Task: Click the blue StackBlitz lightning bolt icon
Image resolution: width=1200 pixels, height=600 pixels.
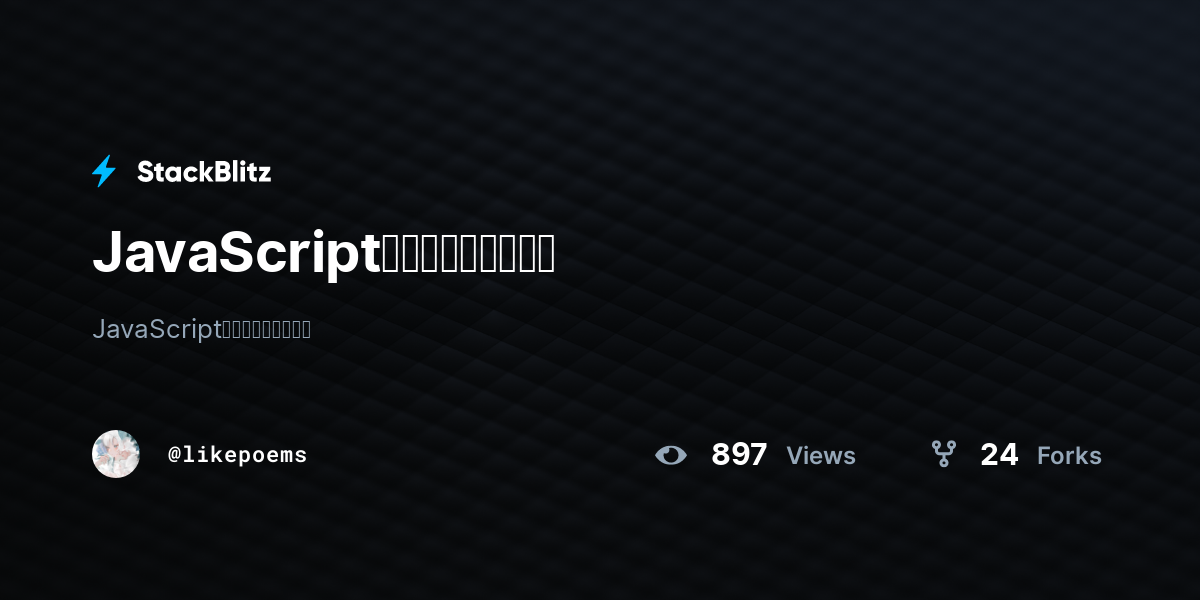Action: [104, 171]
